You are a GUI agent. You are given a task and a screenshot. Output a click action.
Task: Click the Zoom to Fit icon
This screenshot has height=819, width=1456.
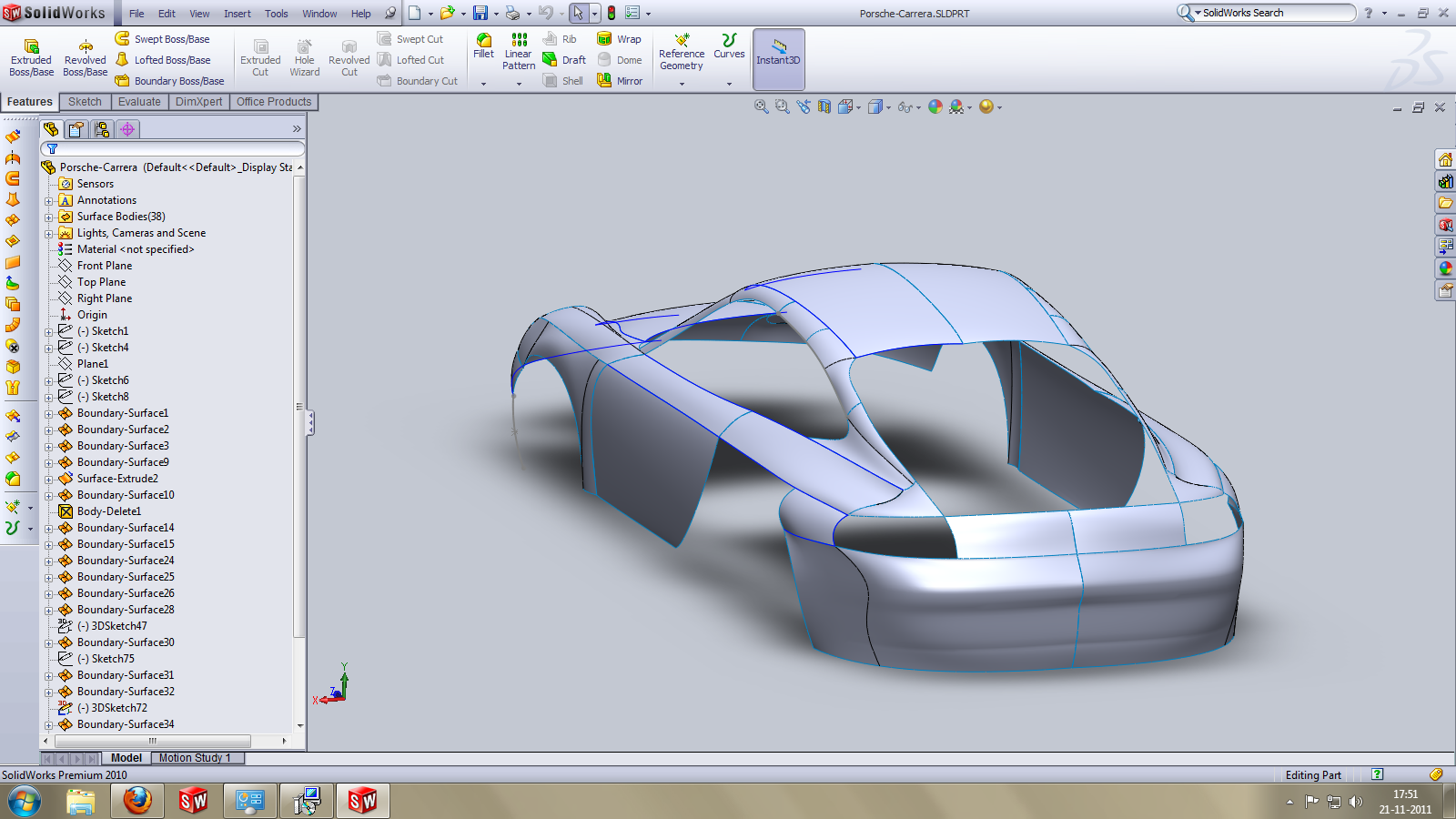coord(761,107)
